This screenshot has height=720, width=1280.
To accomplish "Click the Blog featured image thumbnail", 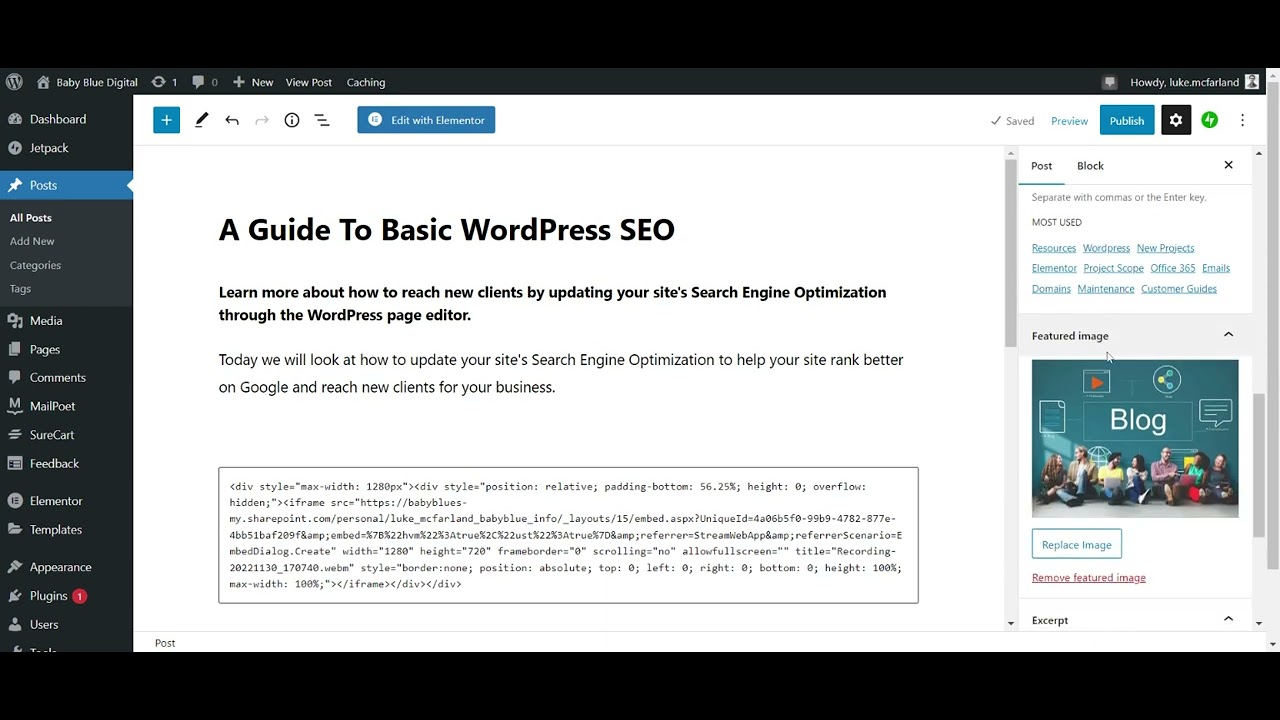I will click(1135, 438).
